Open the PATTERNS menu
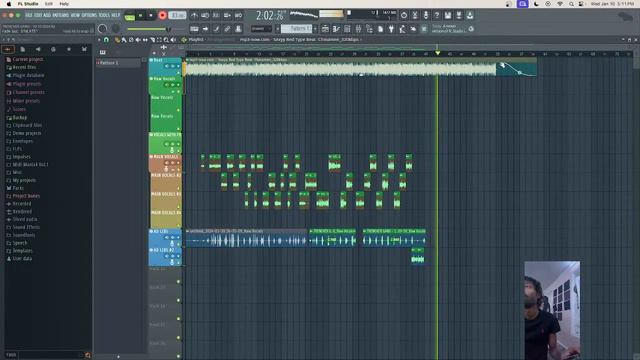The image size is (640, 360). tap(60, 15)
